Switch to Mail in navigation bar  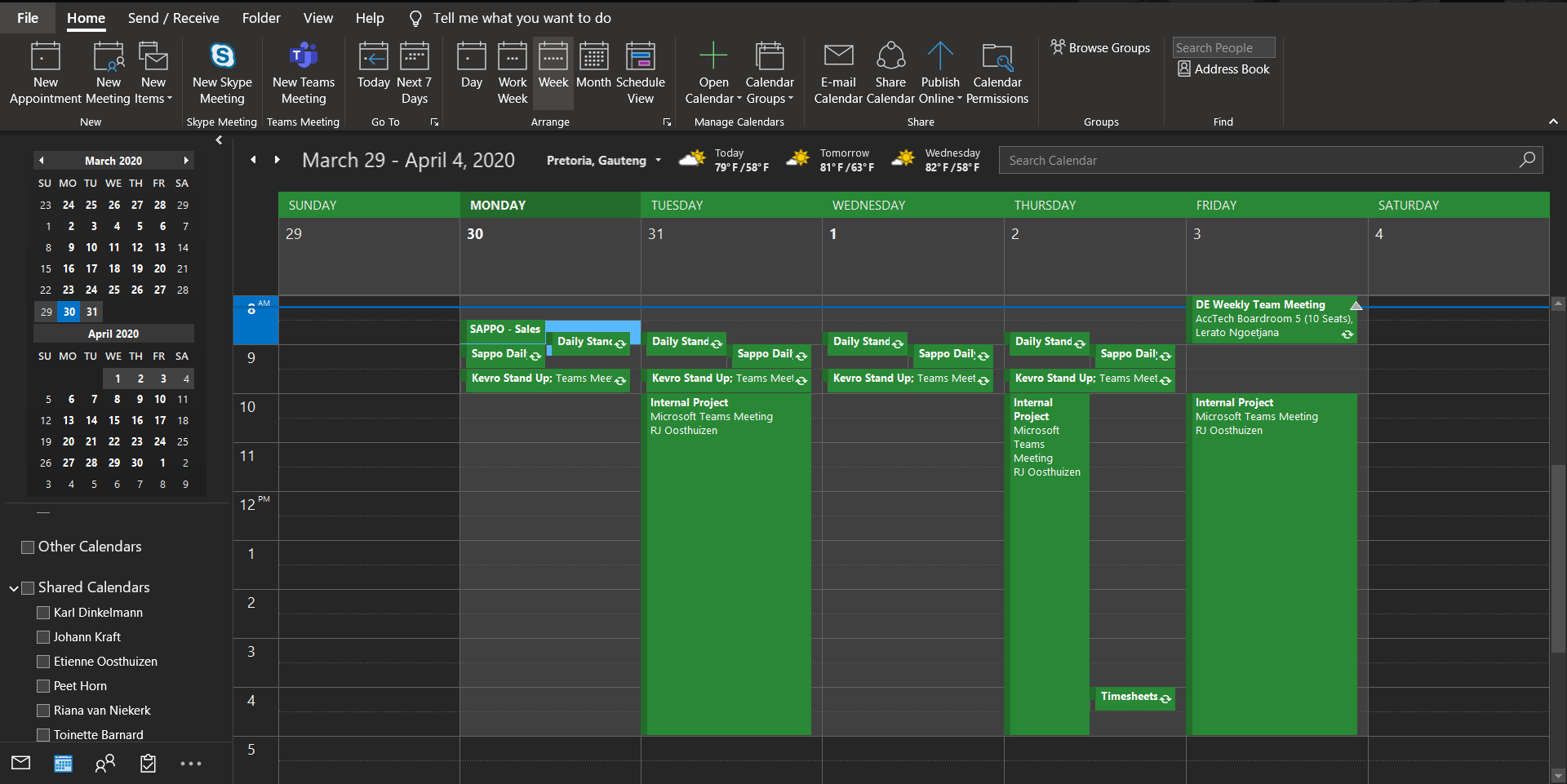coord(21,764)
